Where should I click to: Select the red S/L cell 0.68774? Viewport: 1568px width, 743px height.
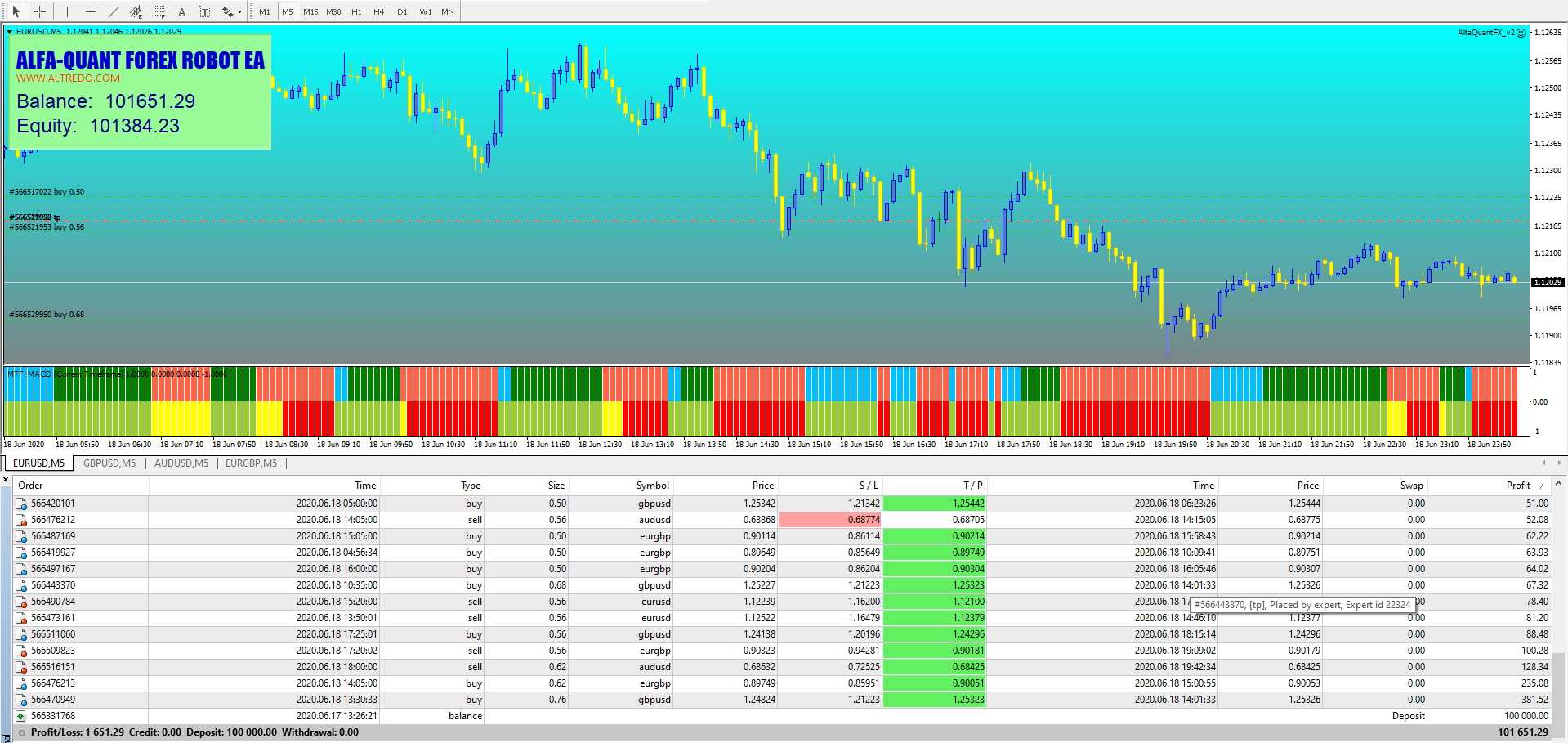point(830,520)
